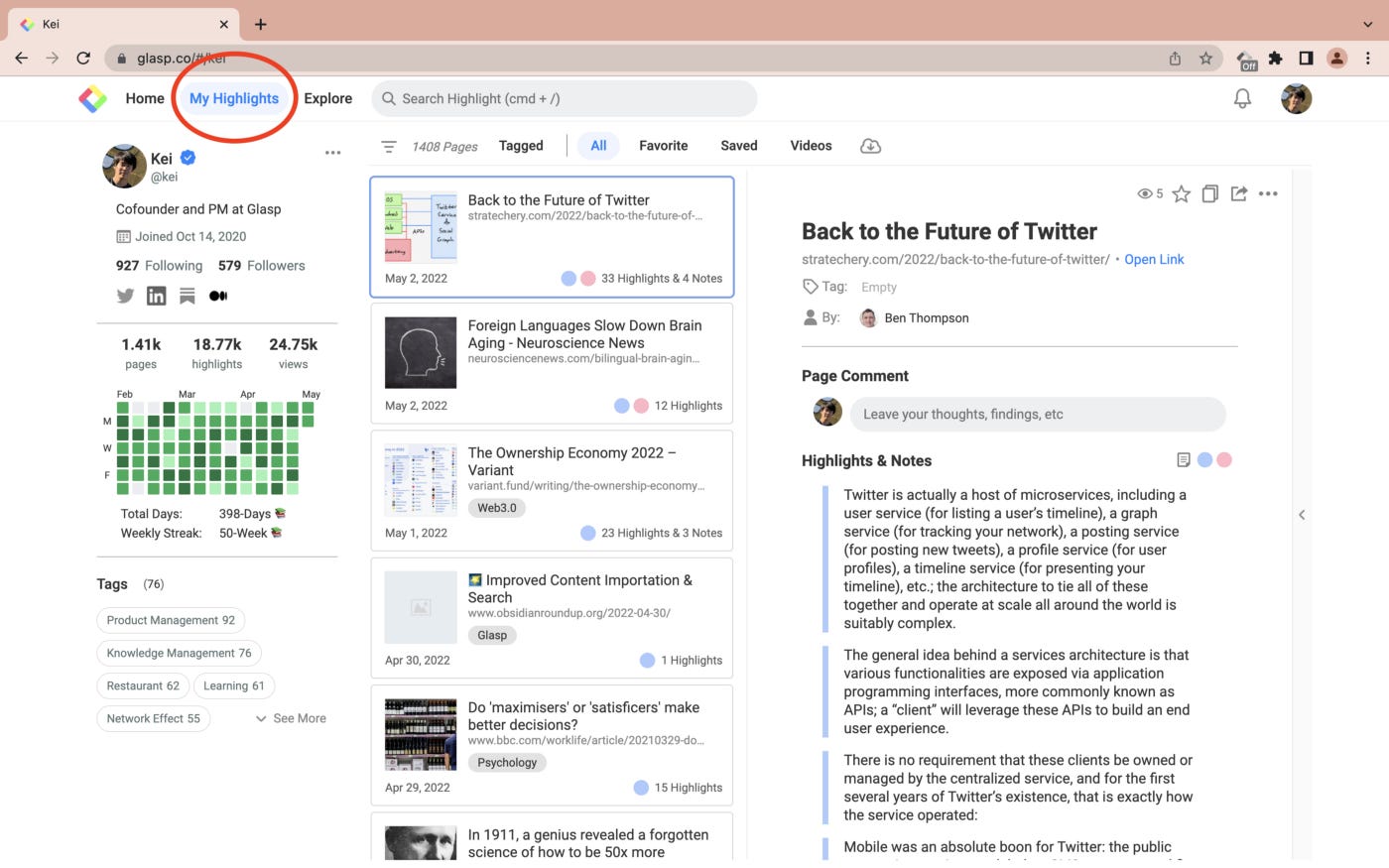Open profile avatar menu in Glasp header

(1297, 98)
